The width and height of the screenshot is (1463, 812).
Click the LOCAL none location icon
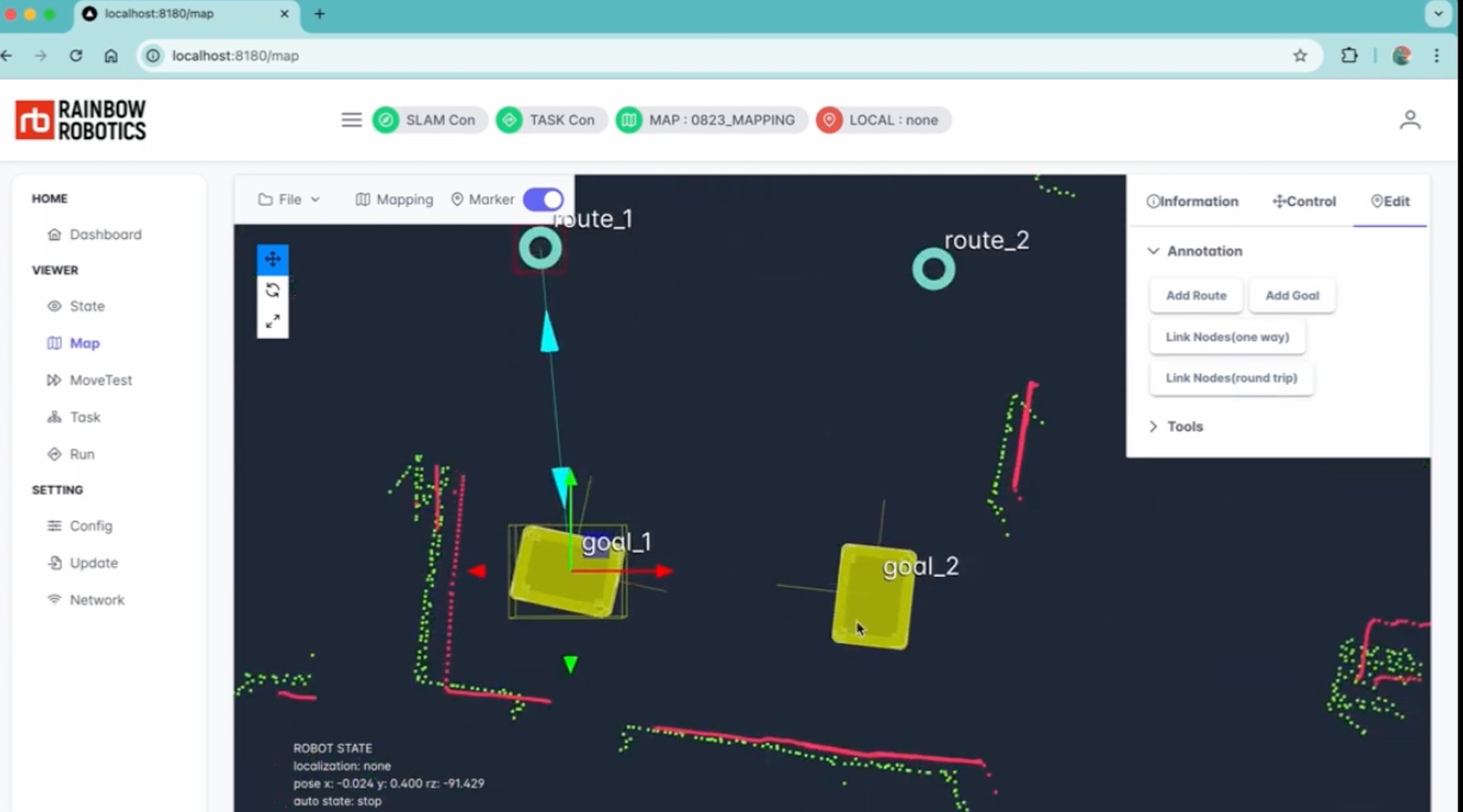coord(829,120)
